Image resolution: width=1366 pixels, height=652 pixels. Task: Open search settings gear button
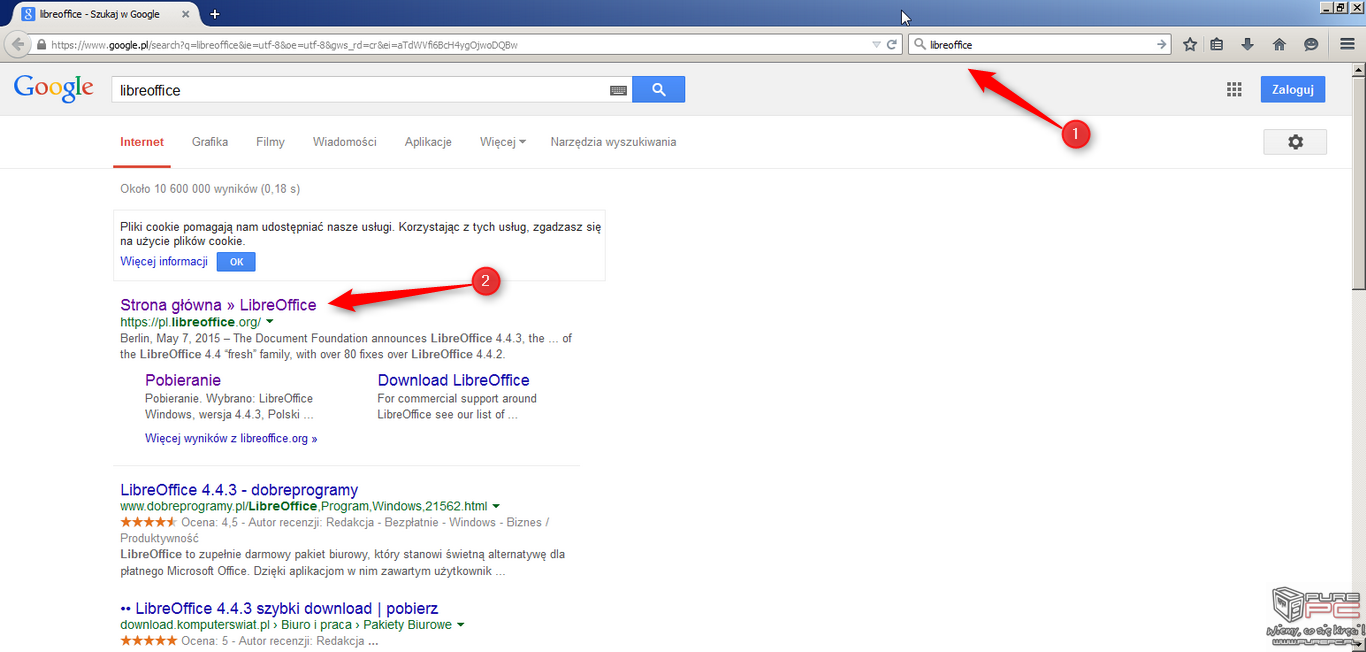coord(1295,142)
